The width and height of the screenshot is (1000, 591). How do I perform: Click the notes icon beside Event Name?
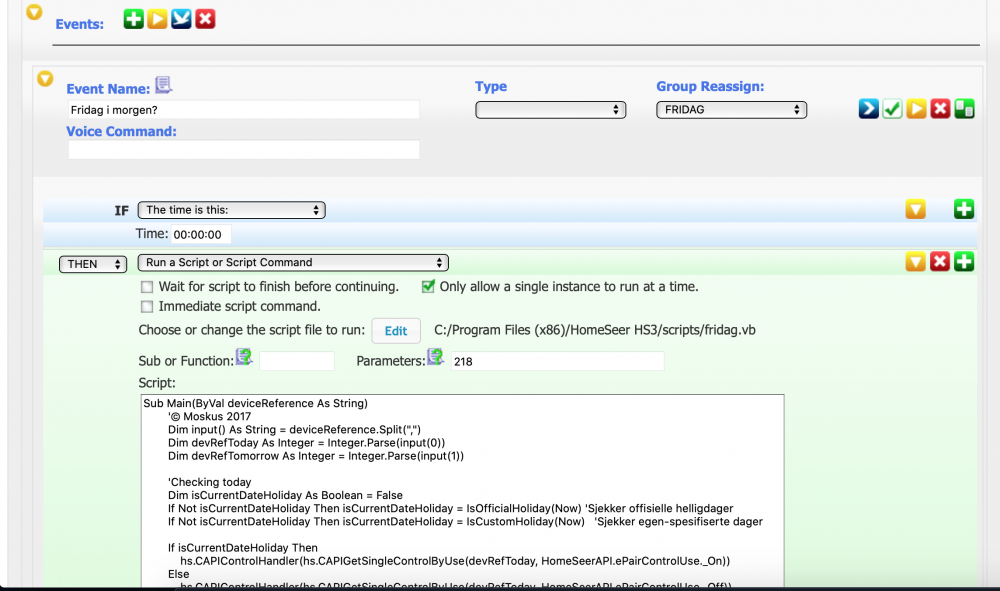[163, 87]
